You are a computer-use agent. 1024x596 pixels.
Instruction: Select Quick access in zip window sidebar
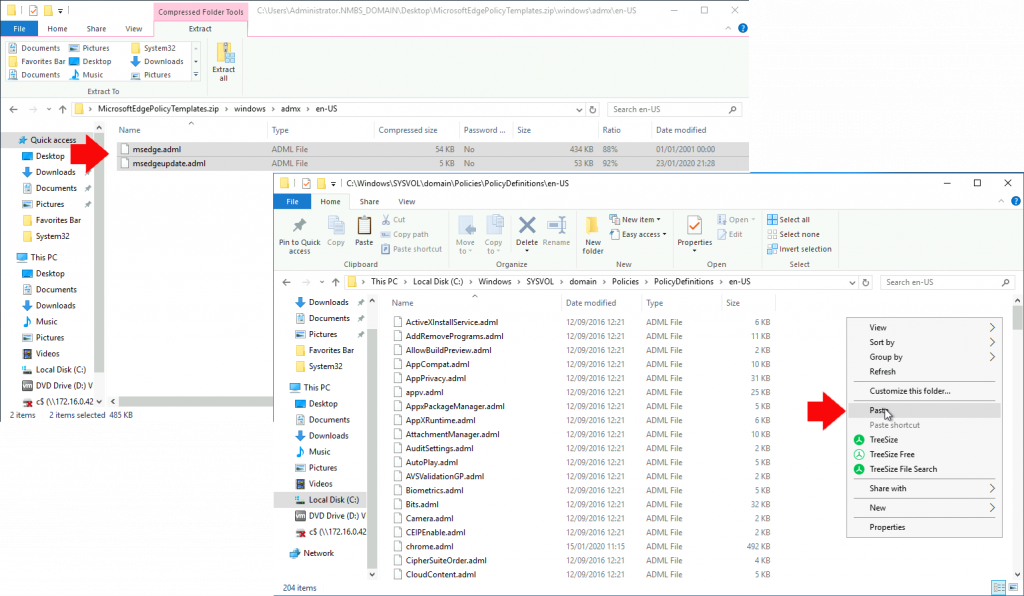52,140
